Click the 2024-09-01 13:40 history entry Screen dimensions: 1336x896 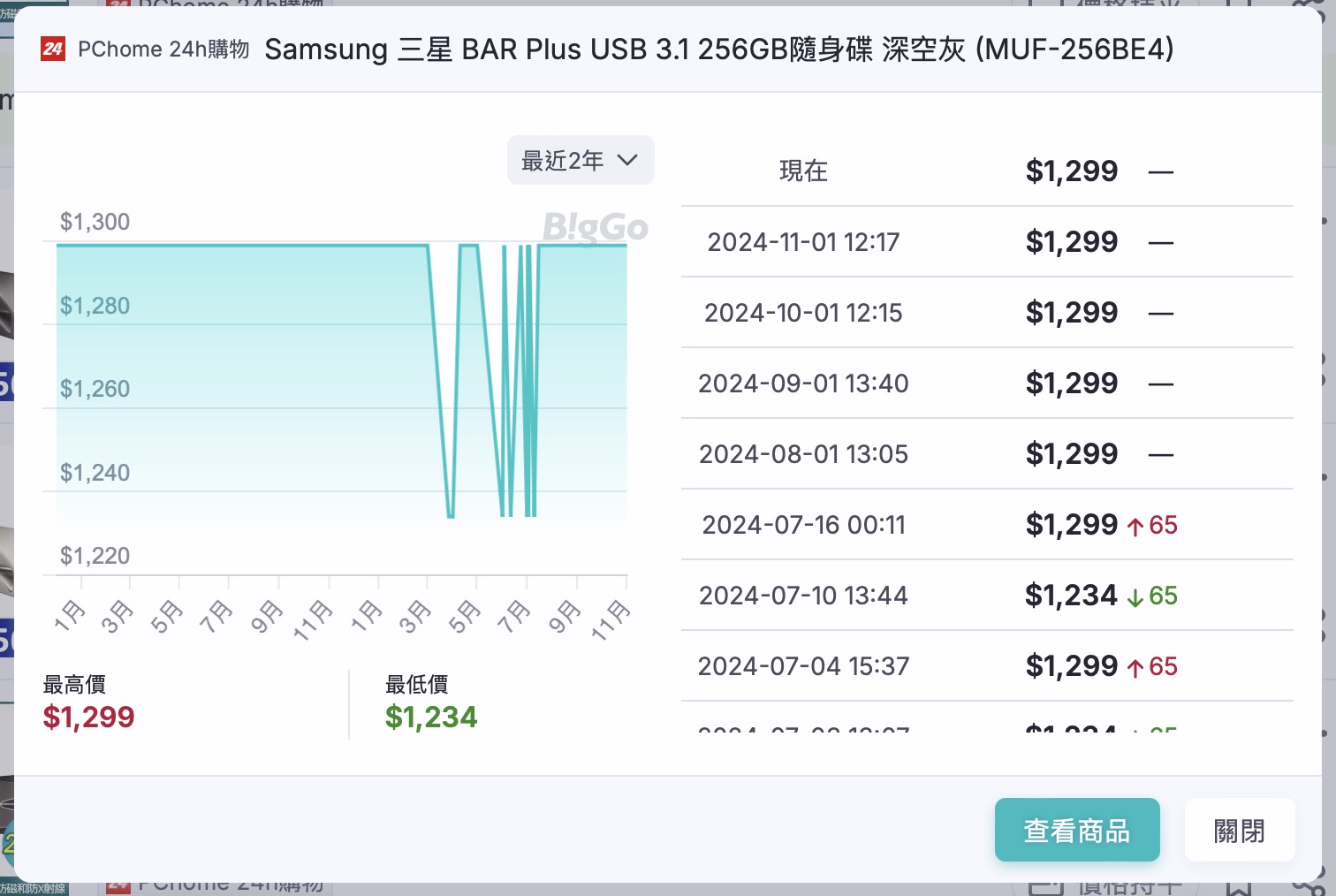[802, 383]
